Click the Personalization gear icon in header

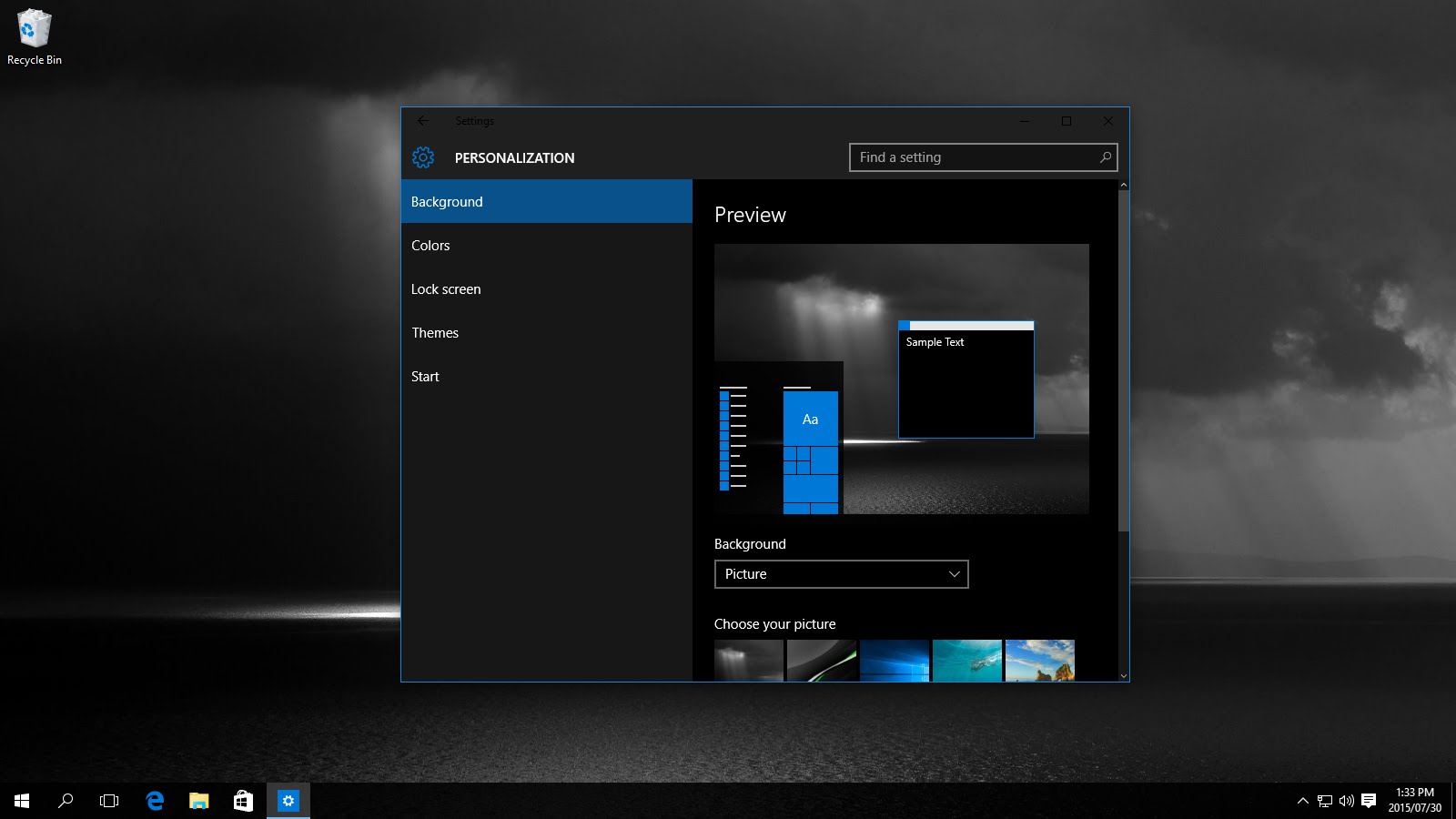tap(423, 157)
